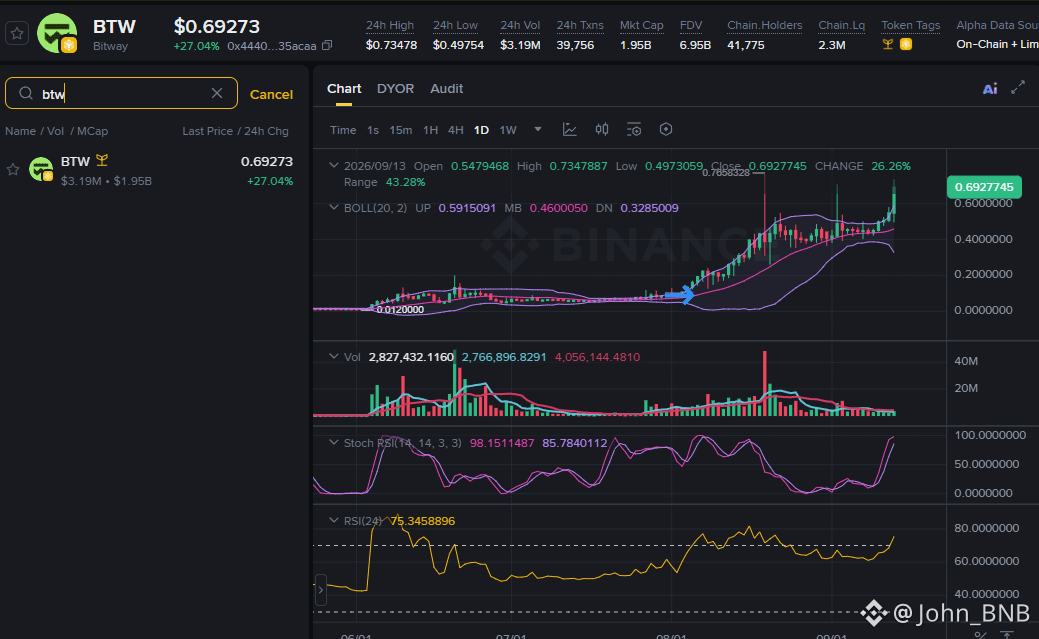Open the line chart type icon
This screenshot has width=1039, height=639.
pos(569,129)
